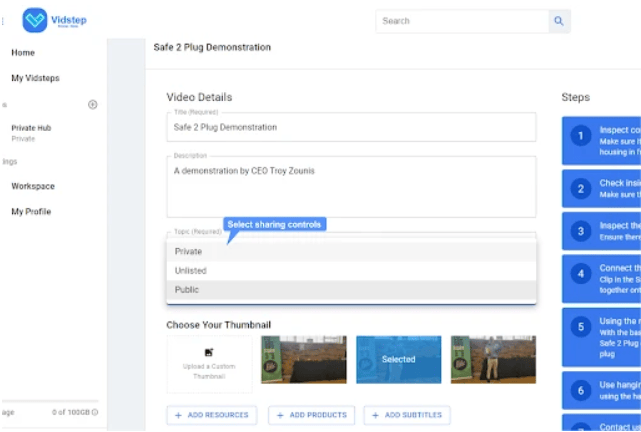Viewport: 641px width, 432px height.
Task: Select step 1 number circle
Action: pyautogui.click(x=580, y=136)
